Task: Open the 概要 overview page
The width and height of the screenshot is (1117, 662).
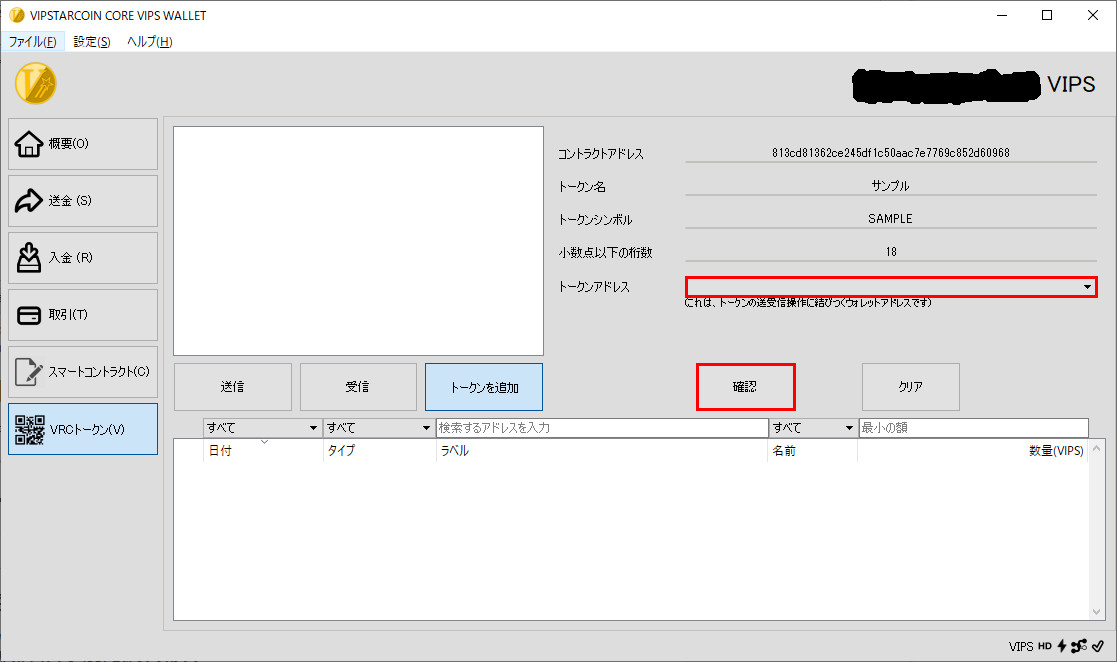Action: tap(83, 144)
